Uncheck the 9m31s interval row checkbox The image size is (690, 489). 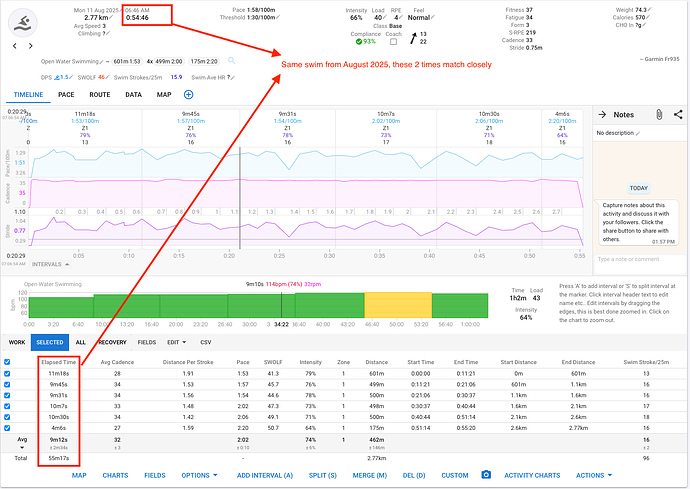click(7, 395)
